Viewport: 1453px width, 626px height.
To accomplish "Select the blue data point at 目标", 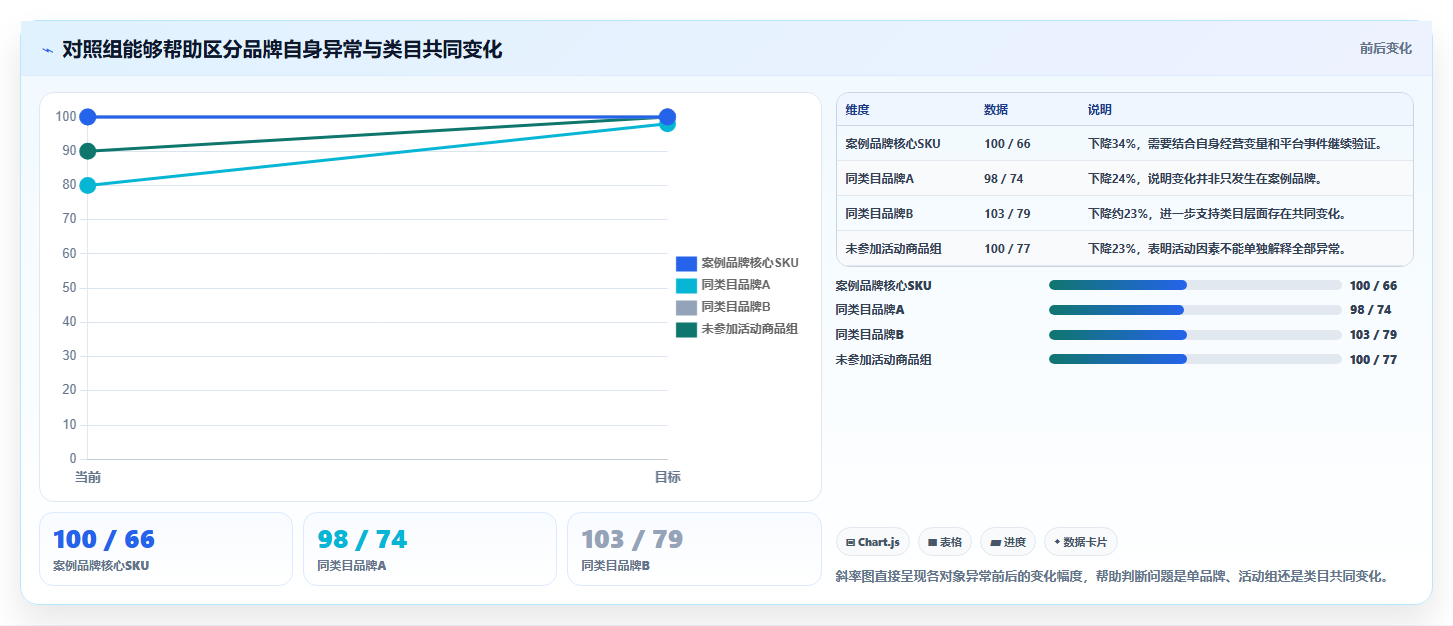I will coord(667,116).
